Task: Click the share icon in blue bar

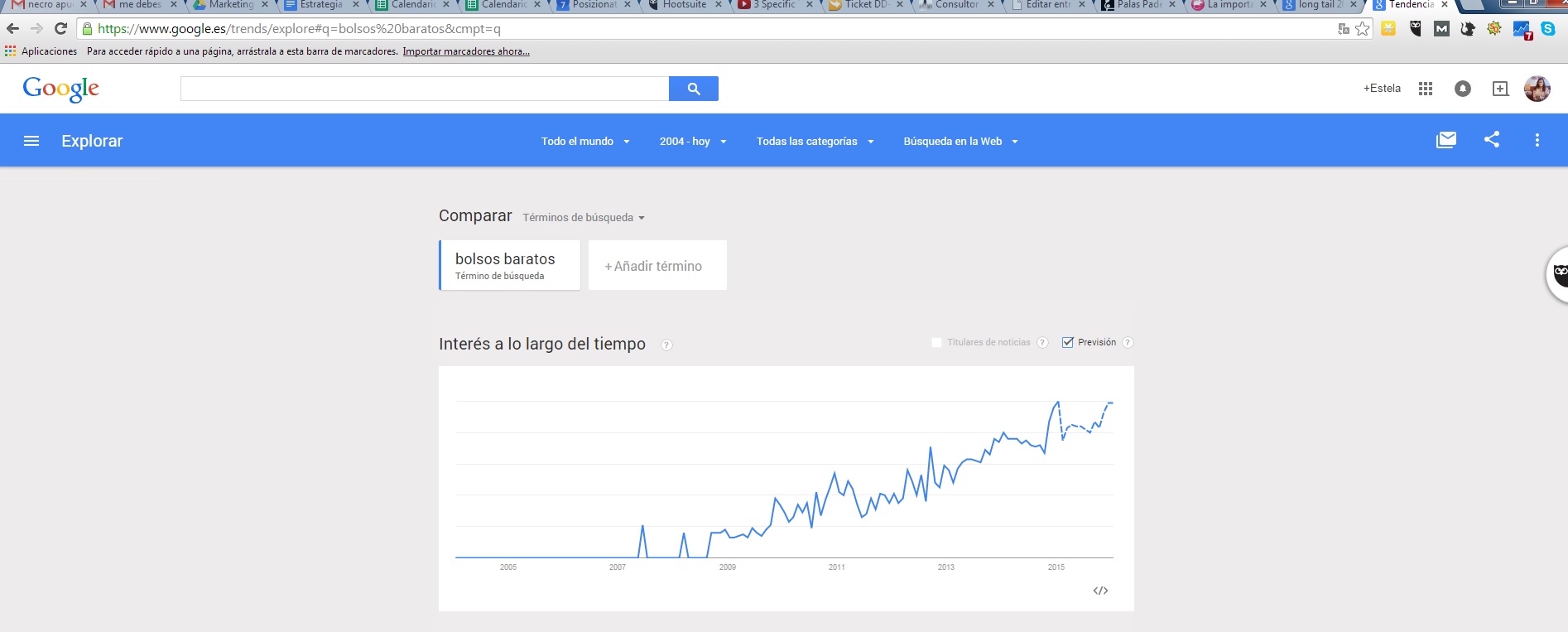Action: click(1491, 140)
